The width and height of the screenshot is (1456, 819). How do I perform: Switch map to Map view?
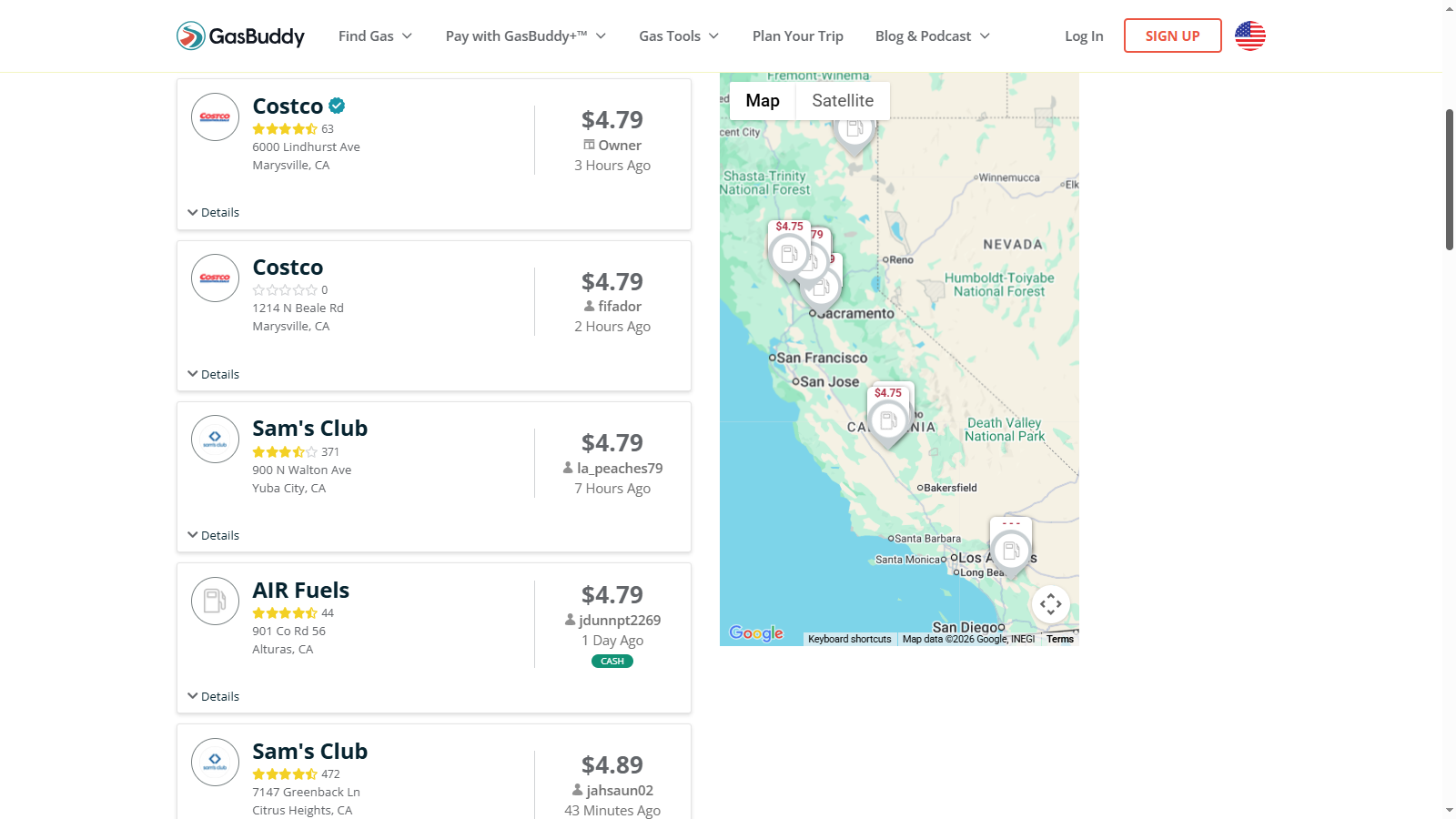pos(763,101)
